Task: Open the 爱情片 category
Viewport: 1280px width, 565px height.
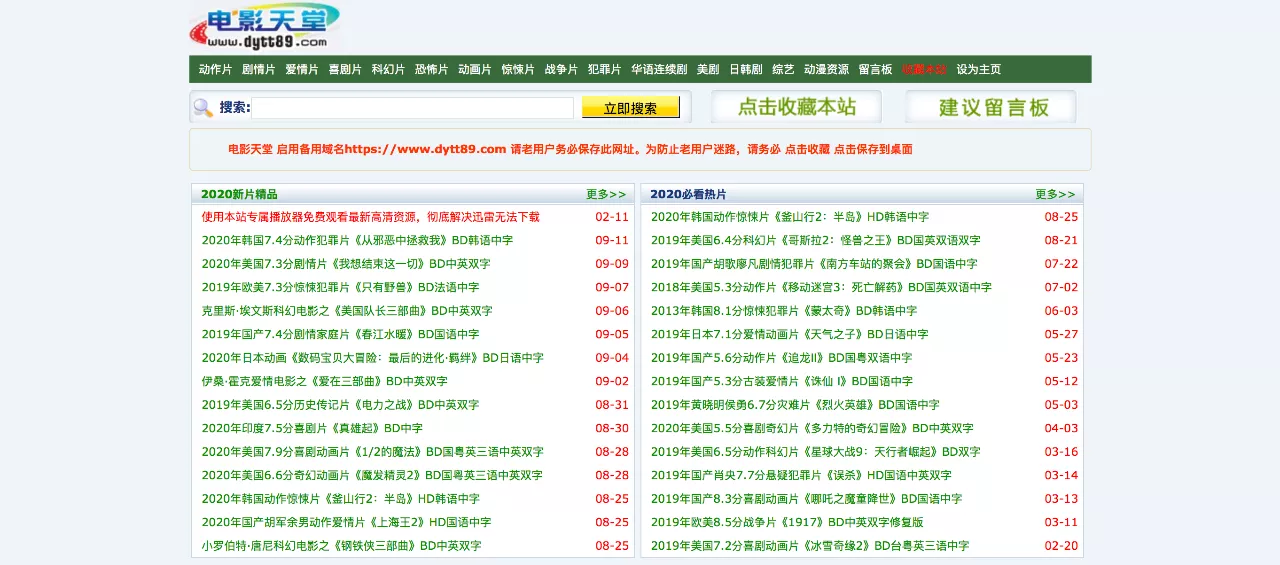Action: [302, 69]
